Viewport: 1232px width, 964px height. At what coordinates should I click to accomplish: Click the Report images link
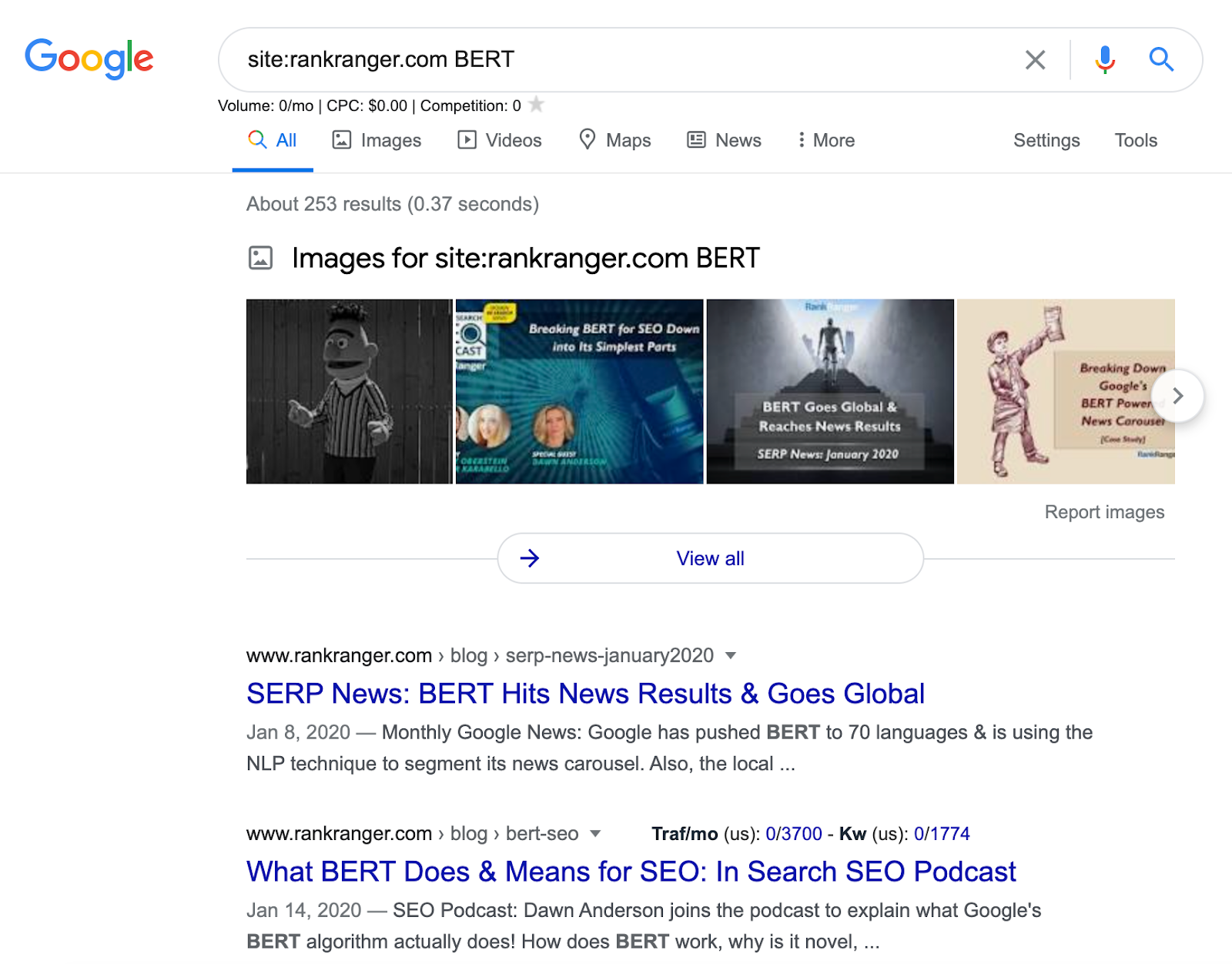[1103, 512]
